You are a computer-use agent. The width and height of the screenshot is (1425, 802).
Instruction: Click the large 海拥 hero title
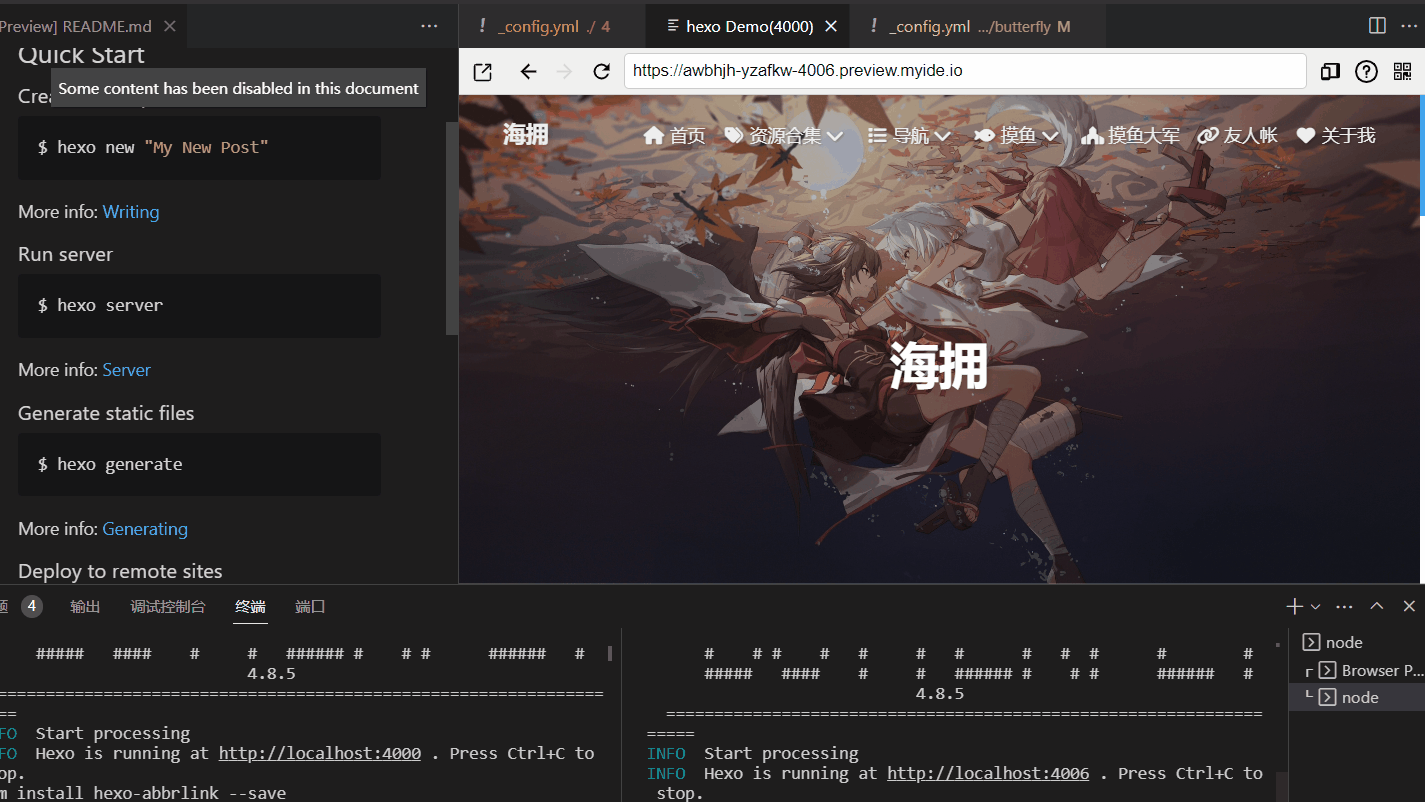(x=938, y=366)
